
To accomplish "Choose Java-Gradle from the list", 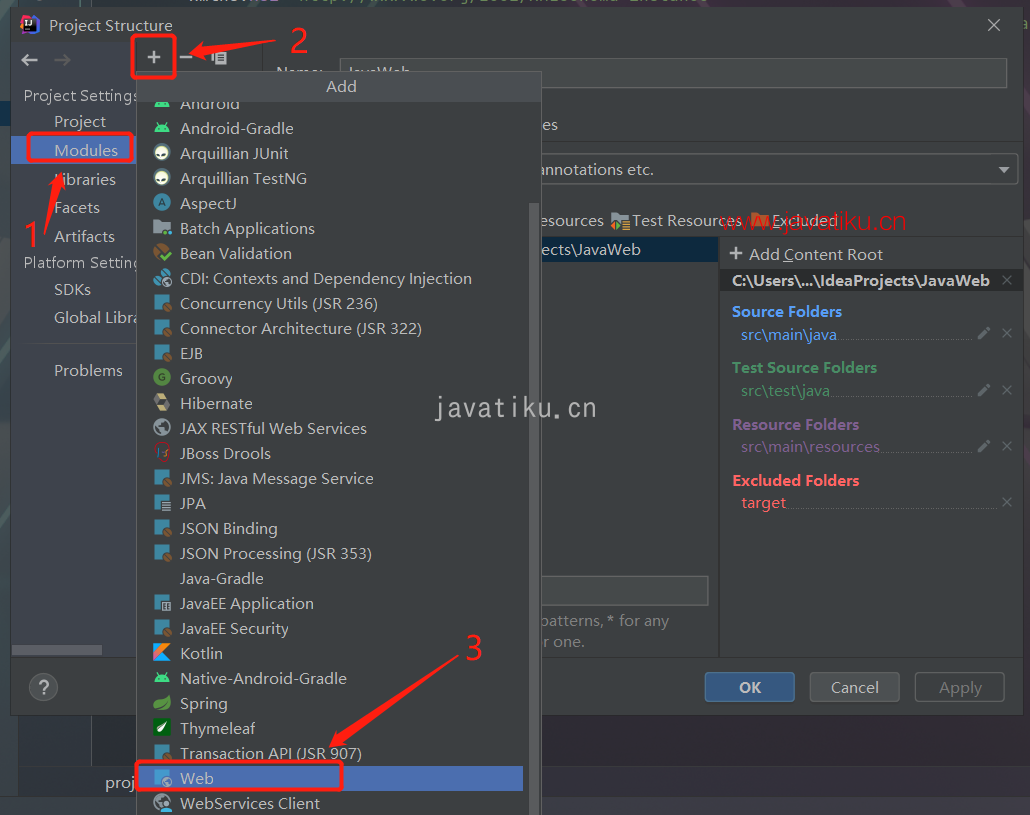I will click(x=330, y=579).
